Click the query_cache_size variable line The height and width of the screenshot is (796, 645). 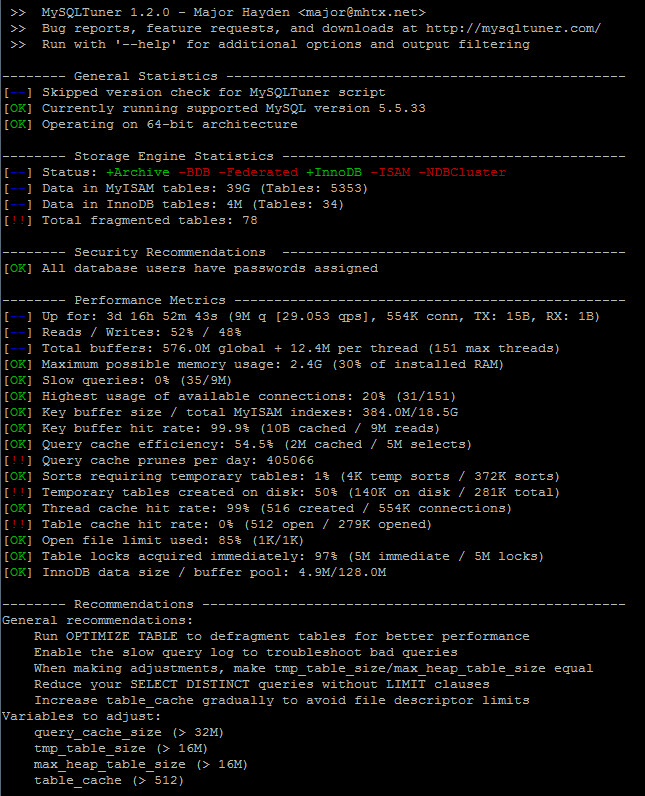[x=129, y=733]
